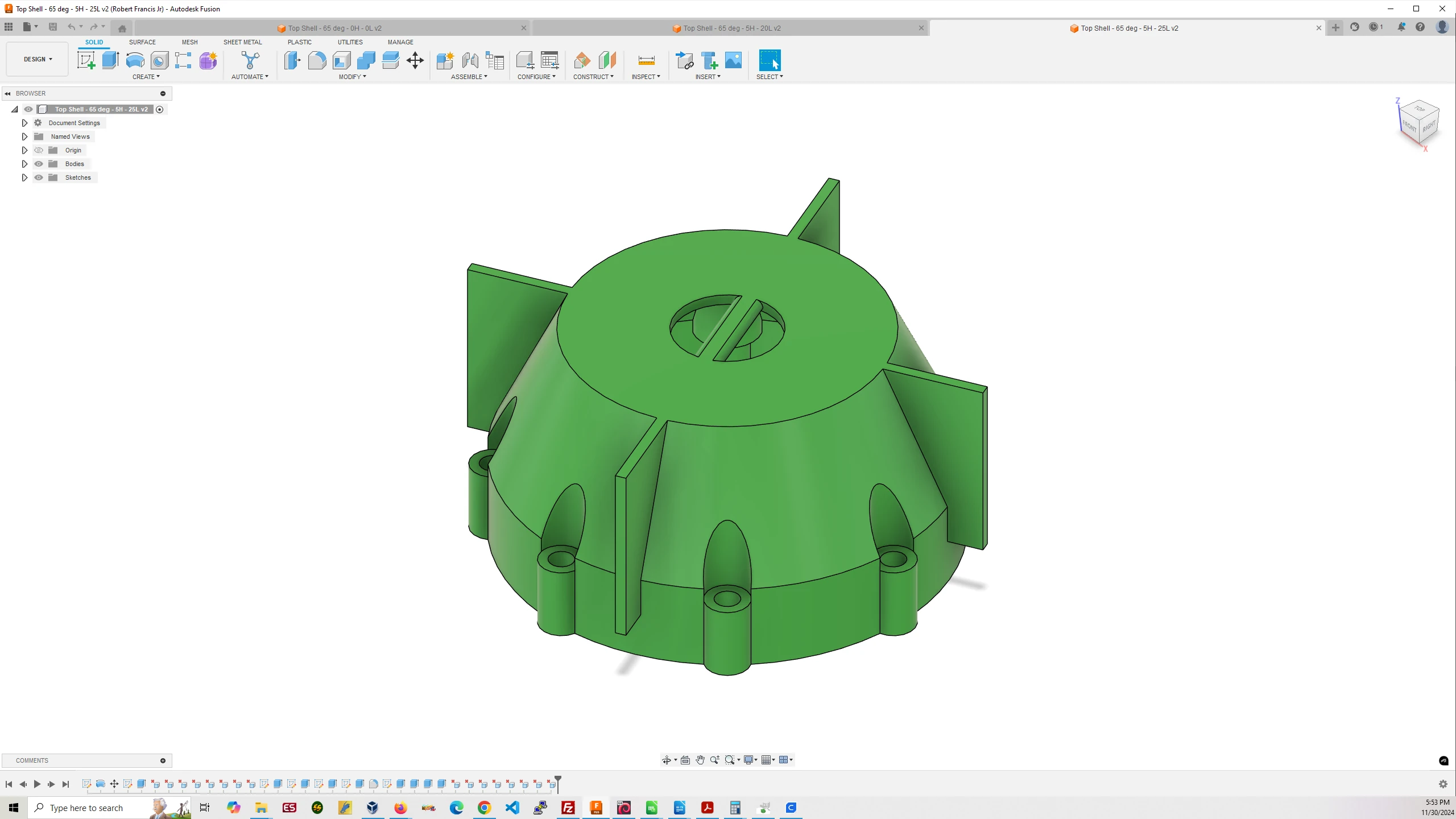Toggle visibility of the Origin folder
This screenshot has width=1456, height=819.
click(39, 150)
